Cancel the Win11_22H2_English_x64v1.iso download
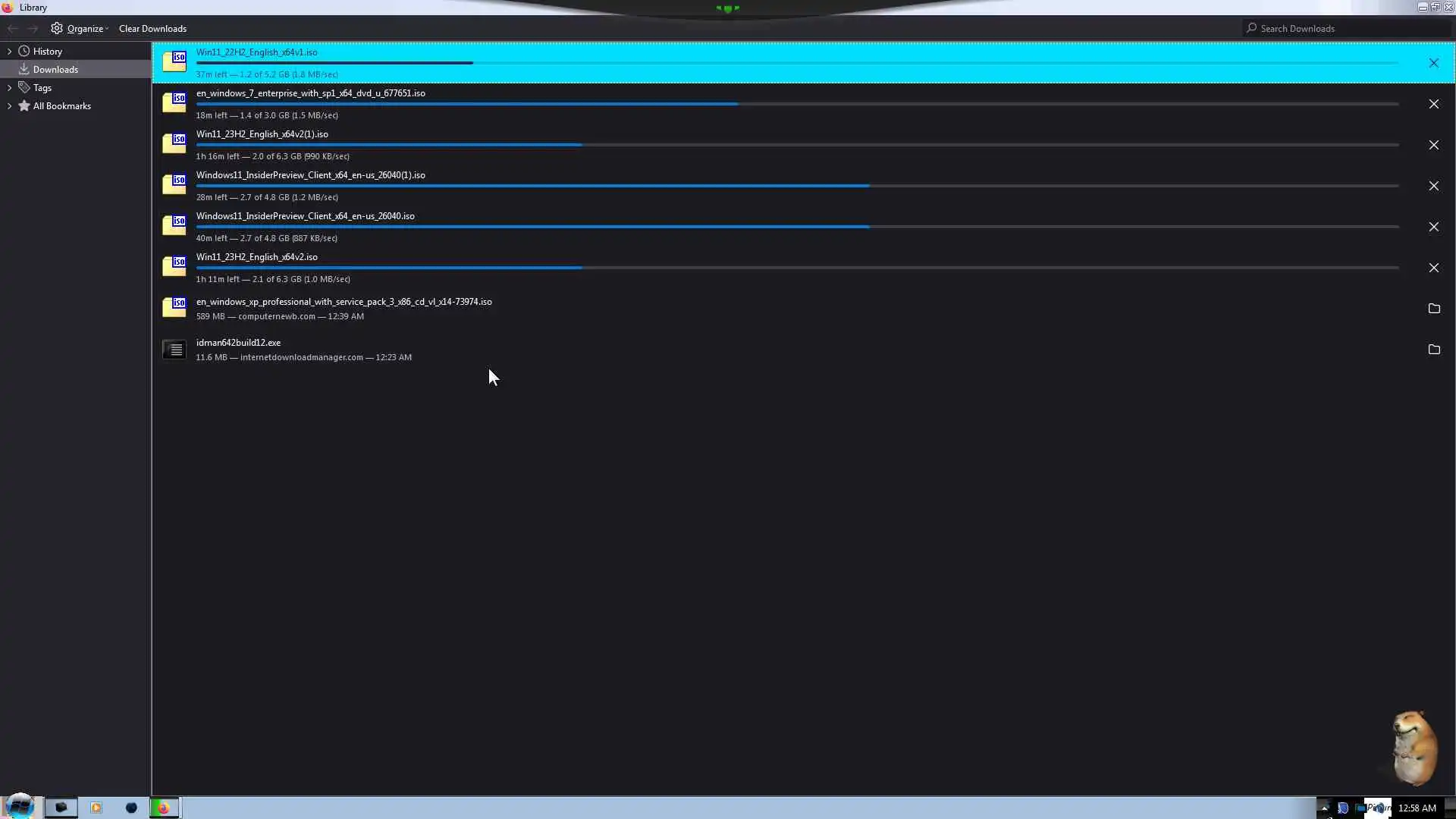The height and width of the screenshot is (819, 1456). 1433,63
